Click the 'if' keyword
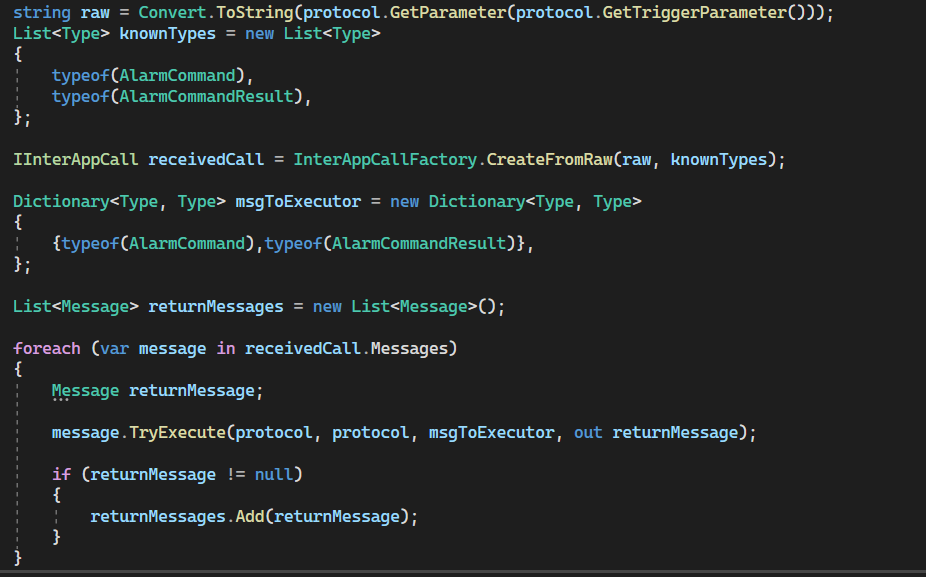This screenshot has height=578, width=926. tap(61, 474)
